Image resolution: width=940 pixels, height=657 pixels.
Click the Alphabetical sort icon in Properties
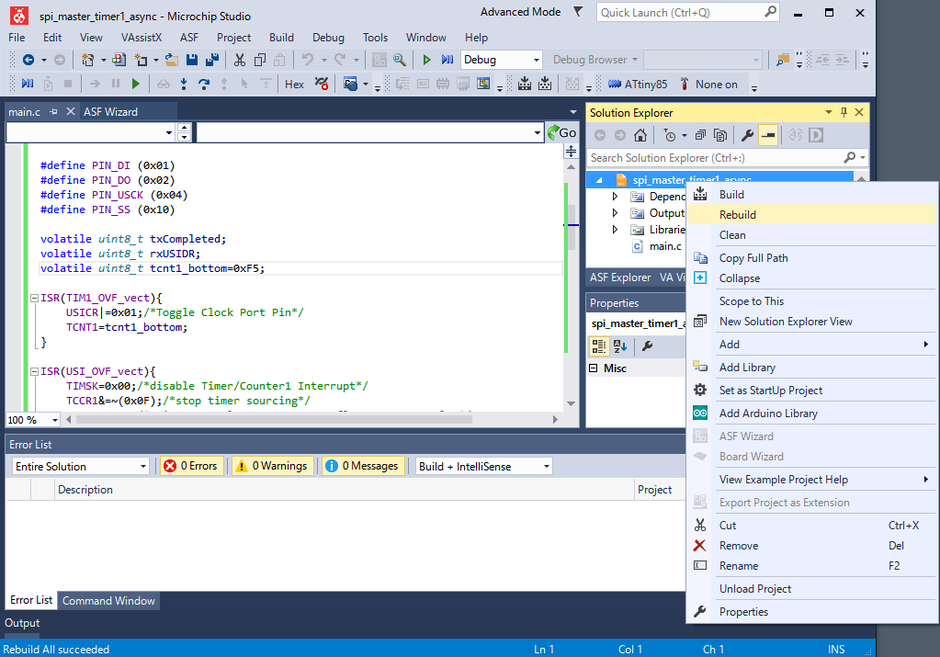620,346
